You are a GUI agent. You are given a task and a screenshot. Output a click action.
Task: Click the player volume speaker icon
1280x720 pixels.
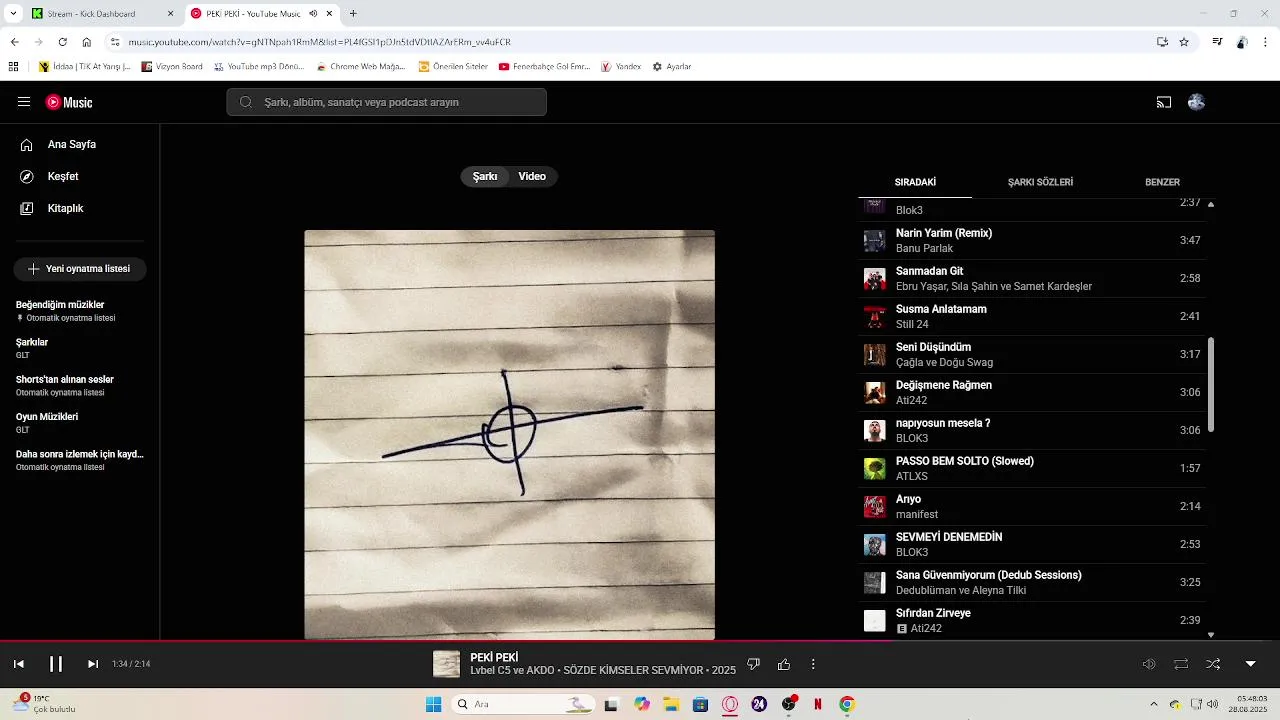(x=1149, y=664)
